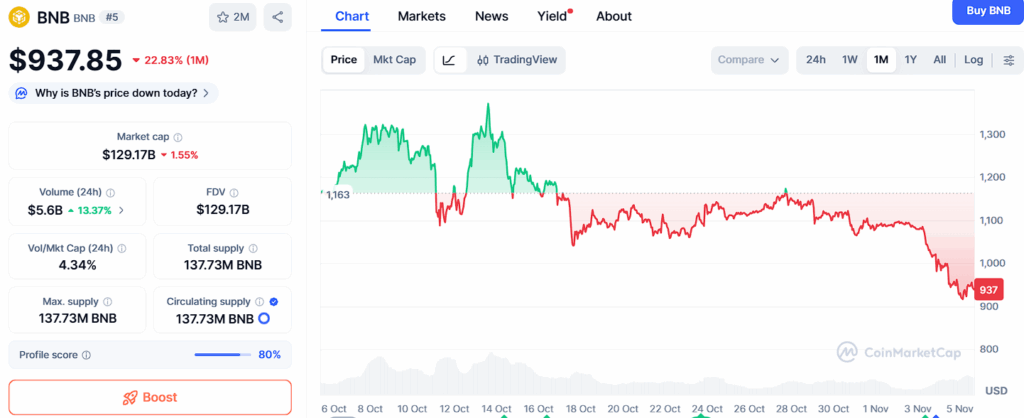Toggle Log scale on the chart

[973, 60]
